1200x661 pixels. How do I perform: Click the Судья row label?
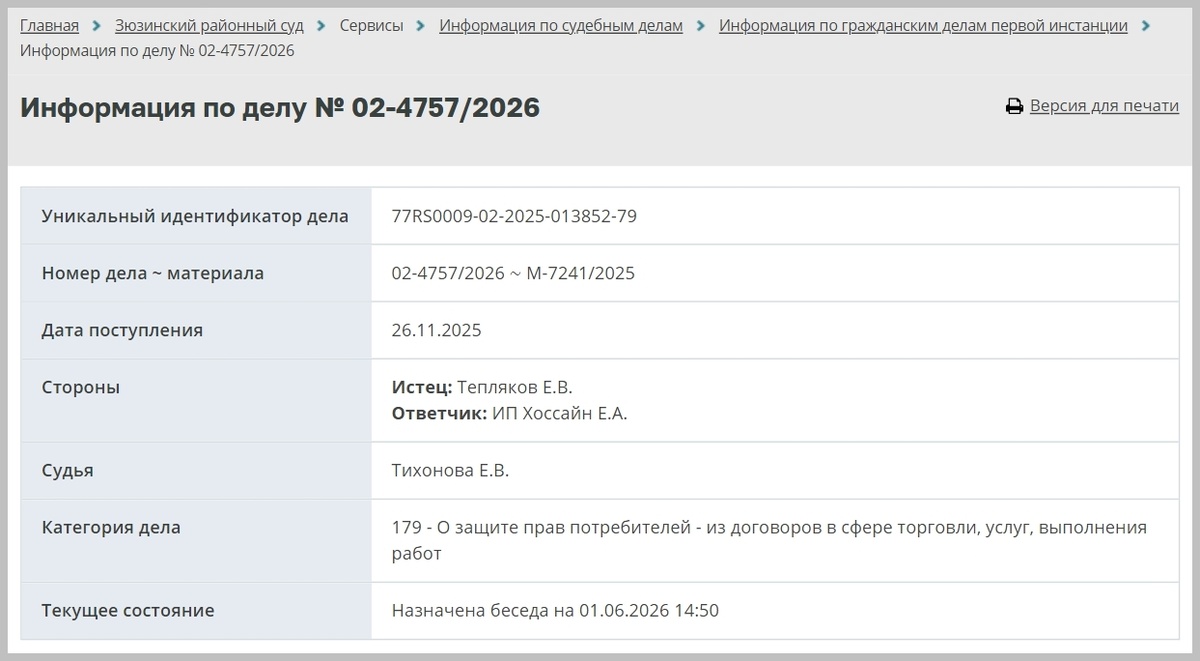coord(68,470)
